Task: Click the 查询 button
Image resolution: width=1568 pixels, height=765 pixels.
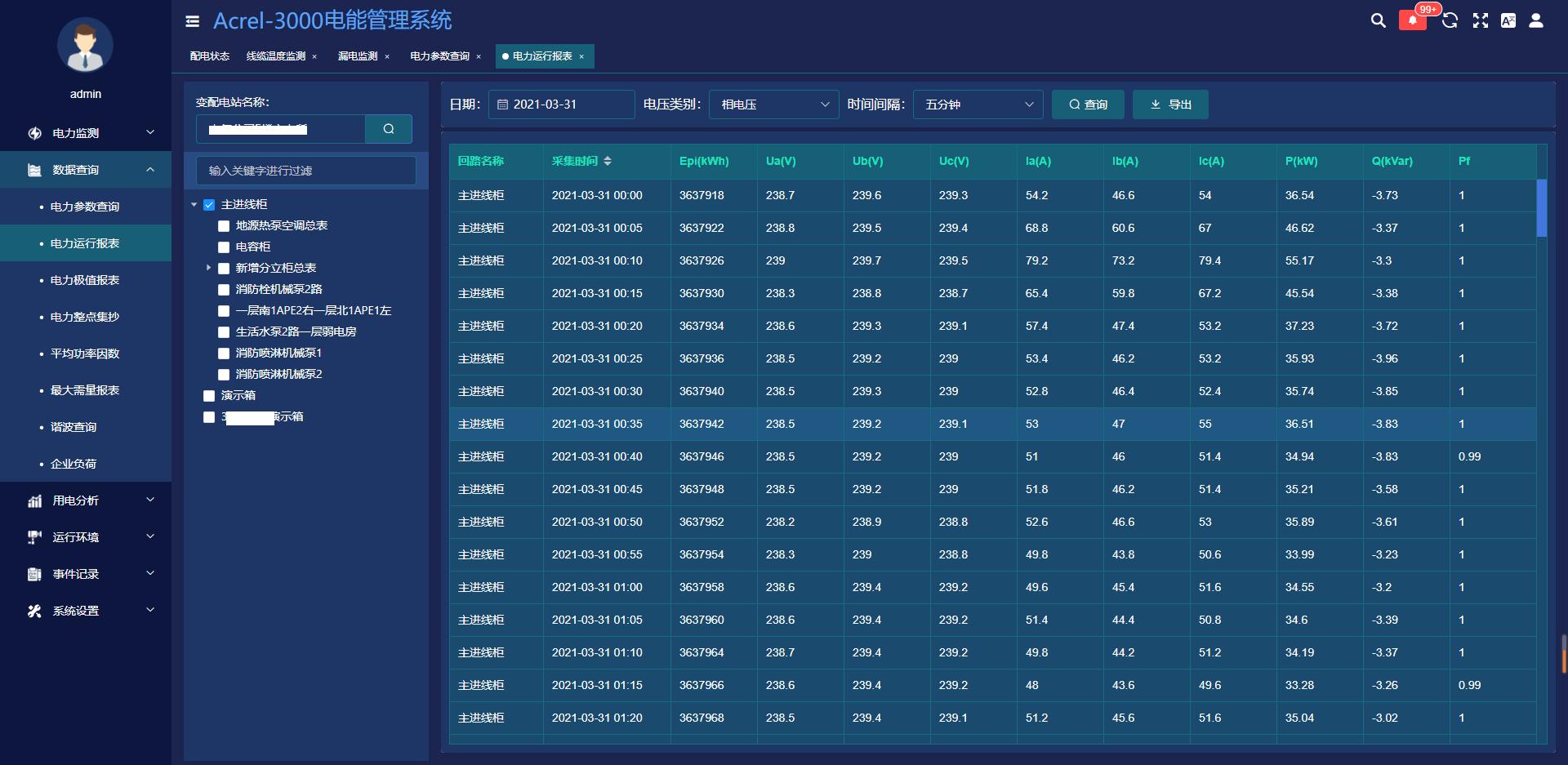Action: (1088, 105)
